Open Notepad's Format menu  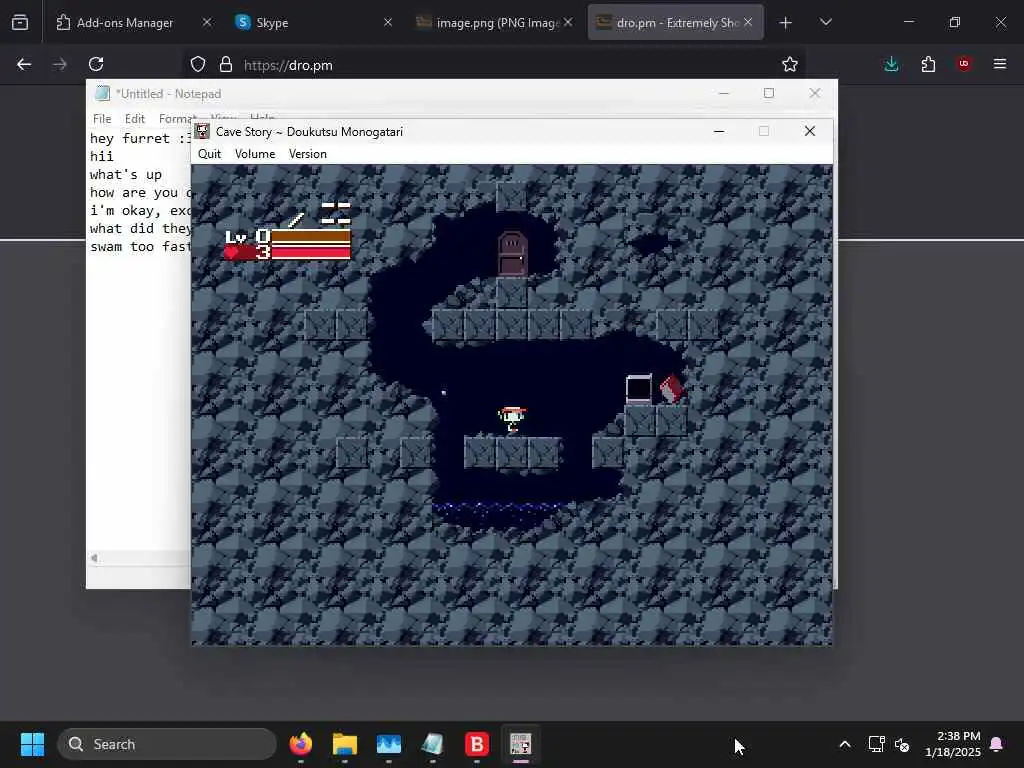coord(176,119)
